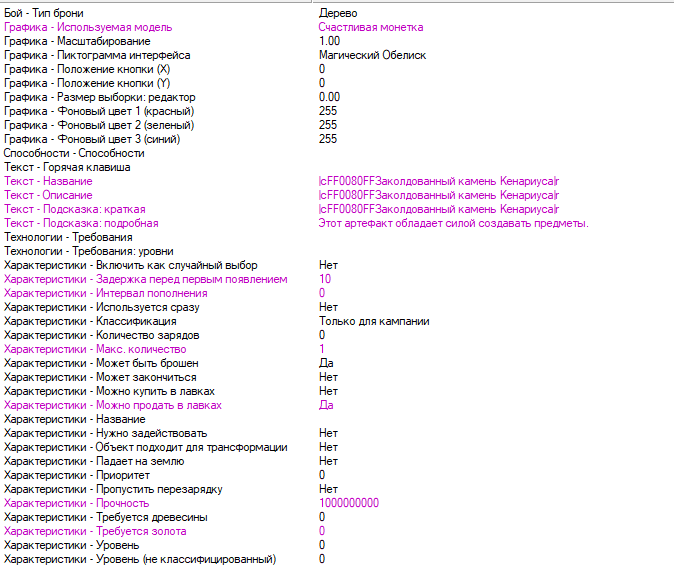
Task: Select 'Фоновый цвет 1 (красный)' row
Action: point(99,111)
